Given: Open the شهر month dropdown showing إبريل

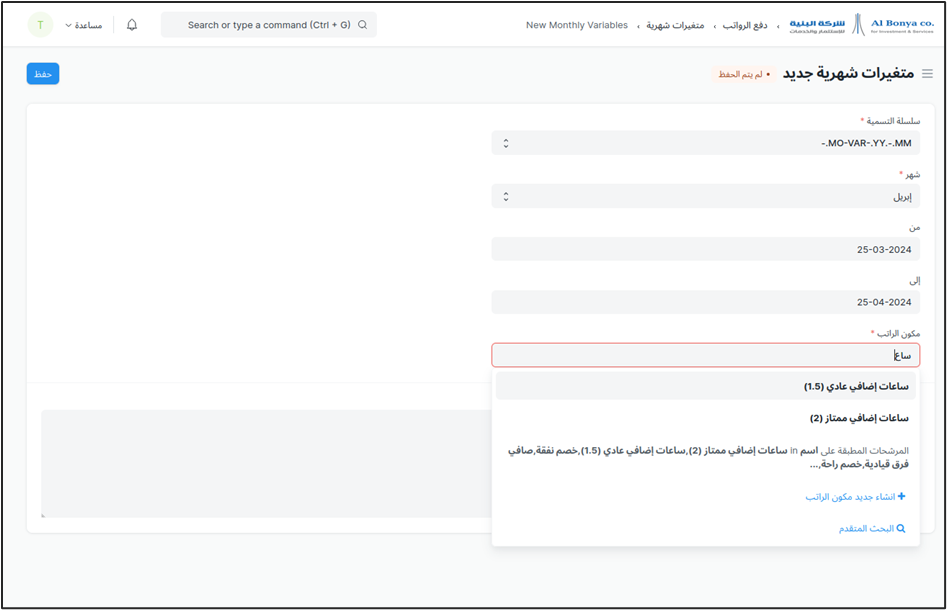Looking at the screenshot, I should click(x=705, y=197).
